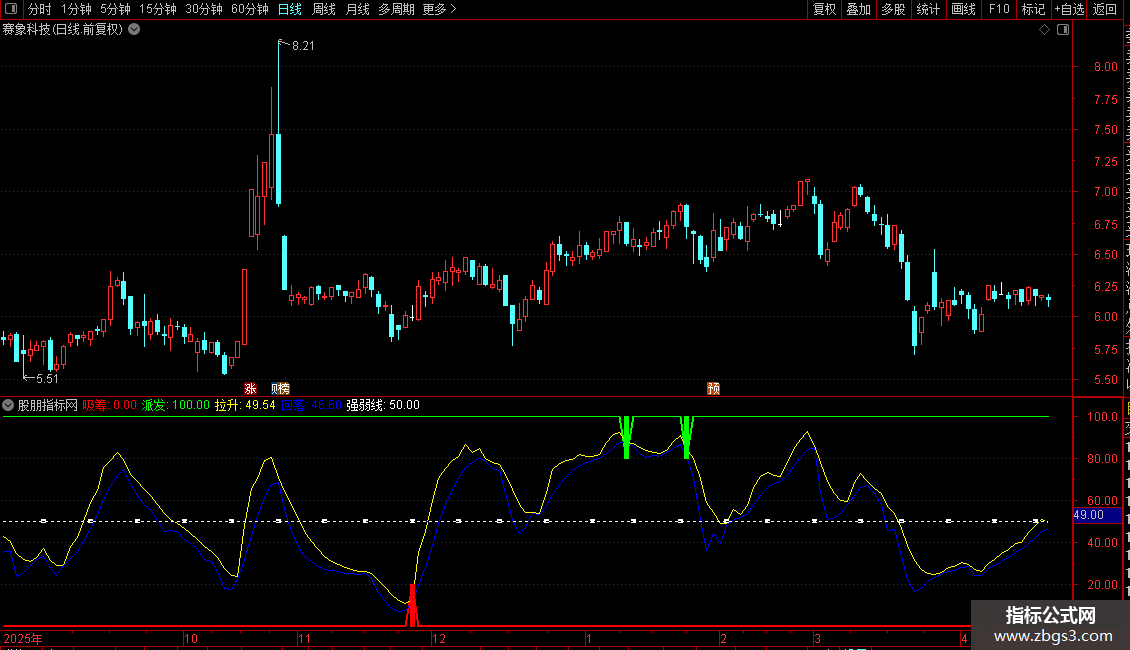Select the 15分钟 period tab
This screenshot has height=650, width=1130.
pyautogui.click(x=158, y=9)
